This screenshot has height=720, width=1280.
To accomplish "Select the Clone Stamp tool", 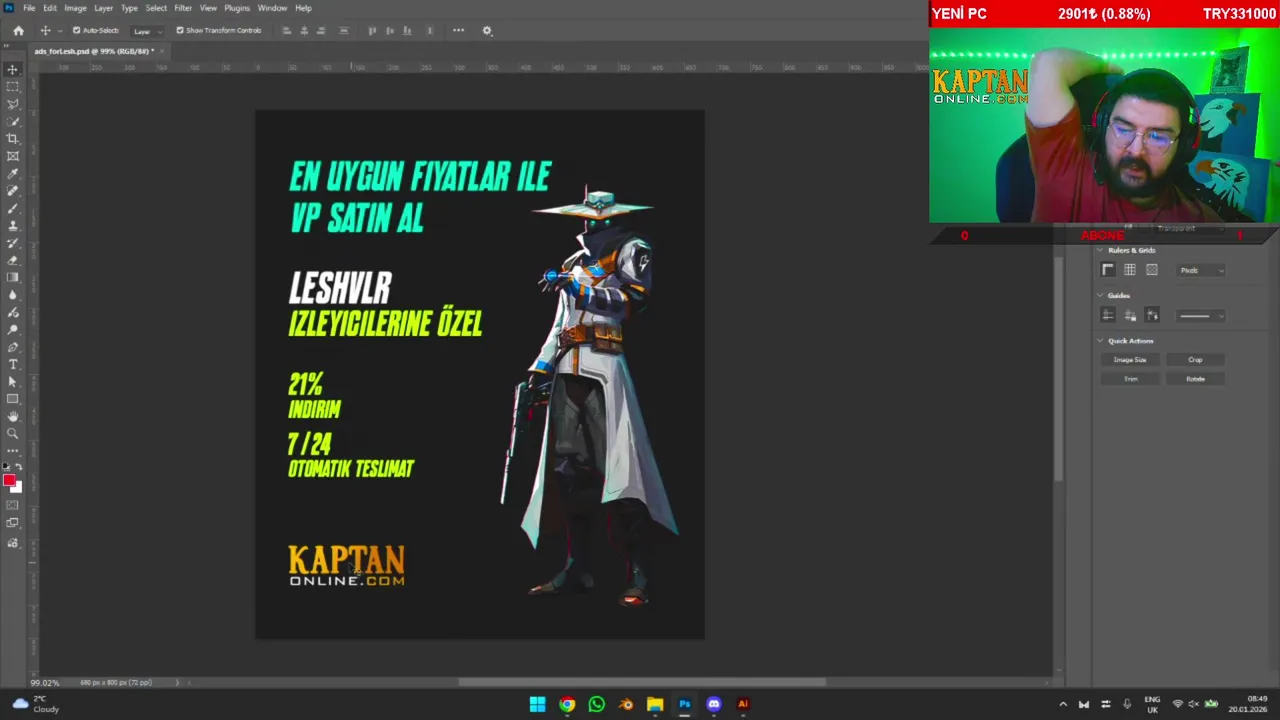I will 13,225.
